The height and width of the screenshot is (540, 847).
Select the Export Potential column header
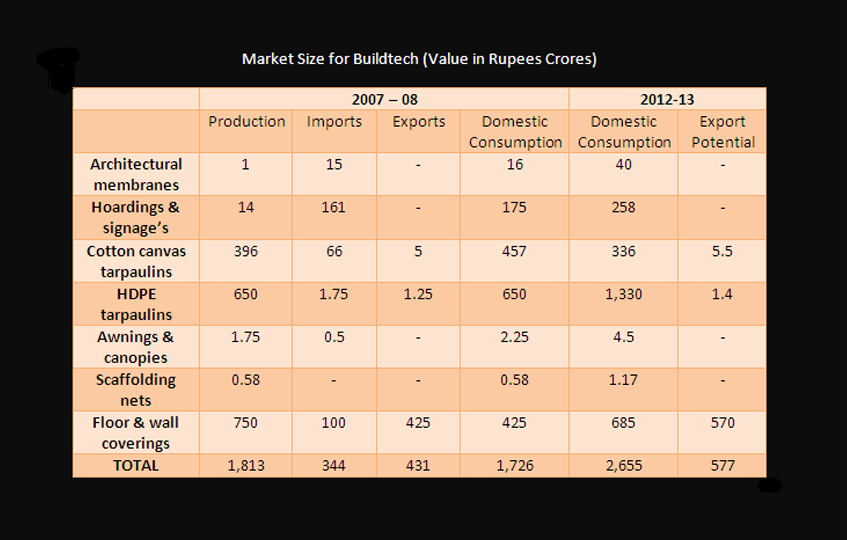point(722,131)
